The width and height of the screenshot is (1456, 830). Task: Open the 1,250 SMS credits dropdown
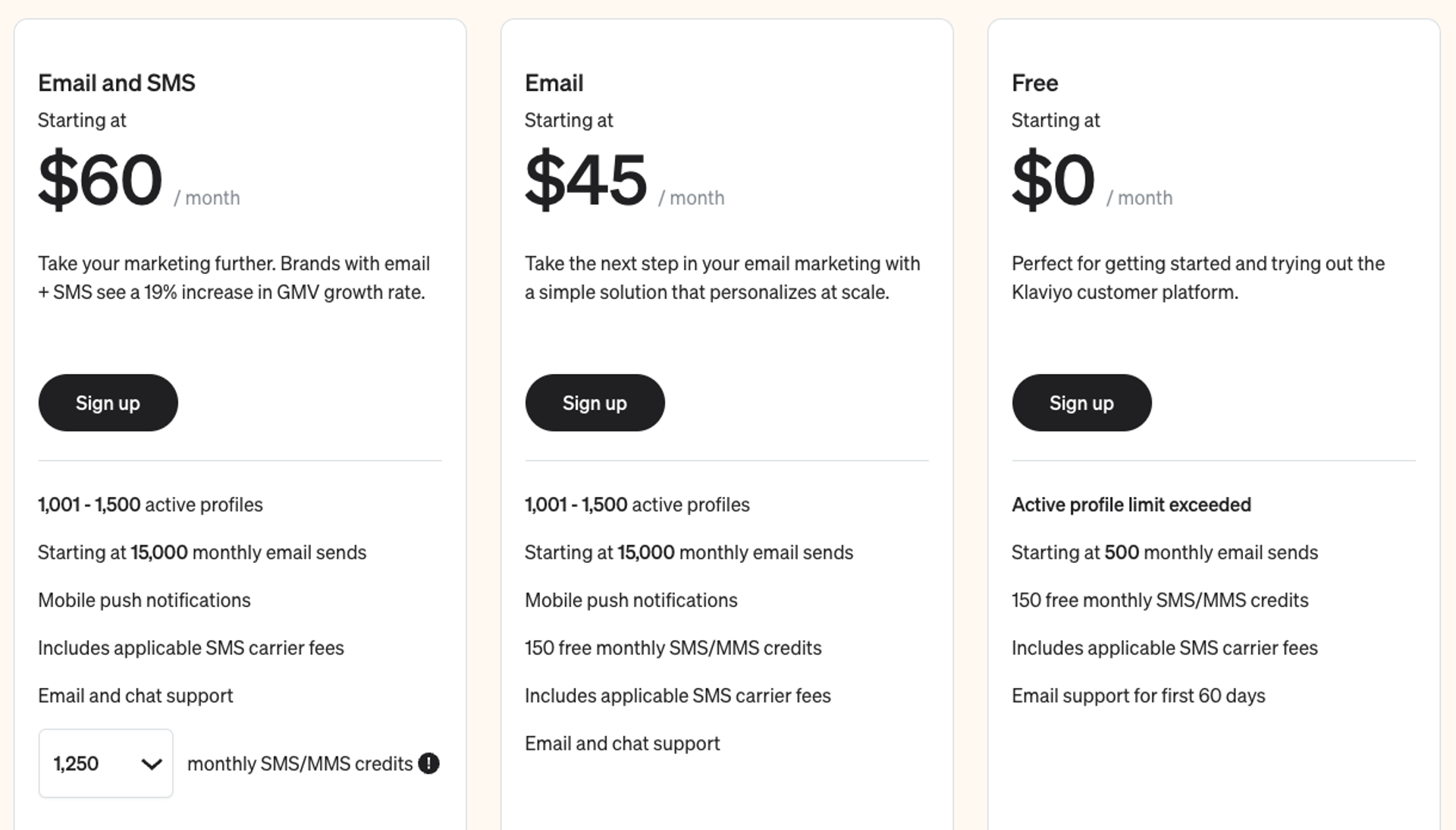(x=105, y=763)
